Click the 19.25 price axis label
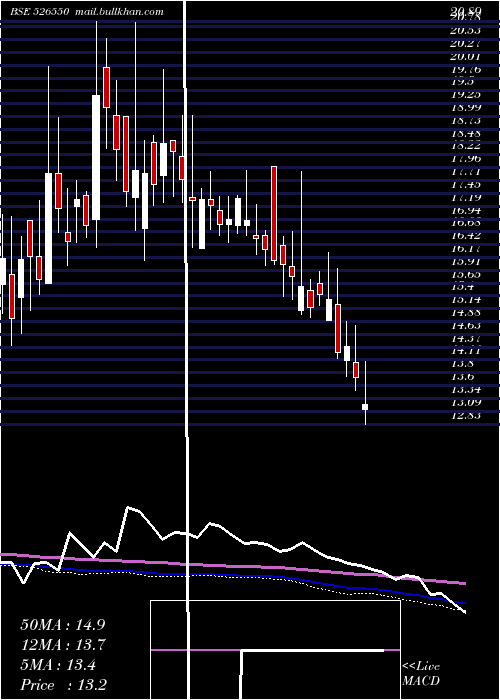Screen dimensions: 500x700 466,94
